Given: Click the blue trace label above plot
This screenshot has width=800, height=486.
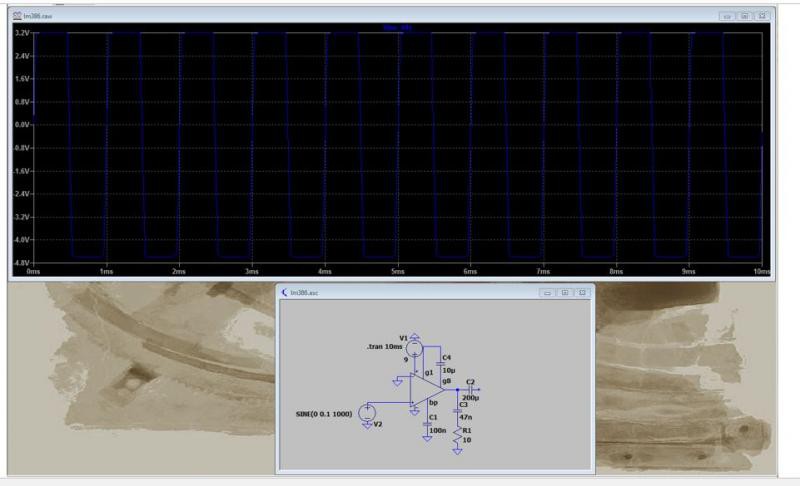Looking at the screenshot, I should click(399, 28).
